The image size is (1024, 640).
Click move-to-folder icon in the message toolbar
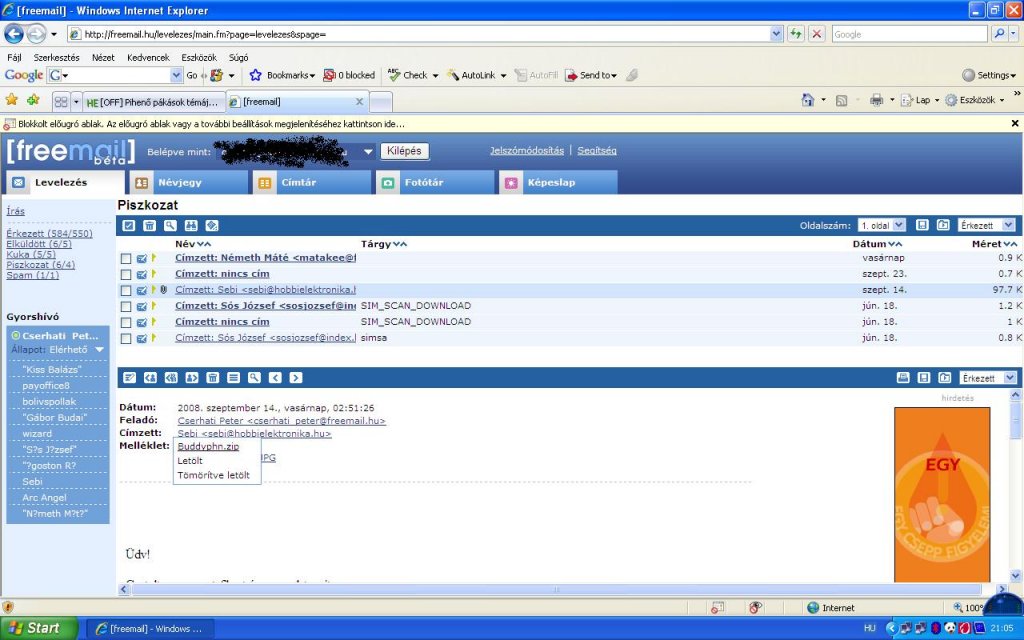[944, 377]
